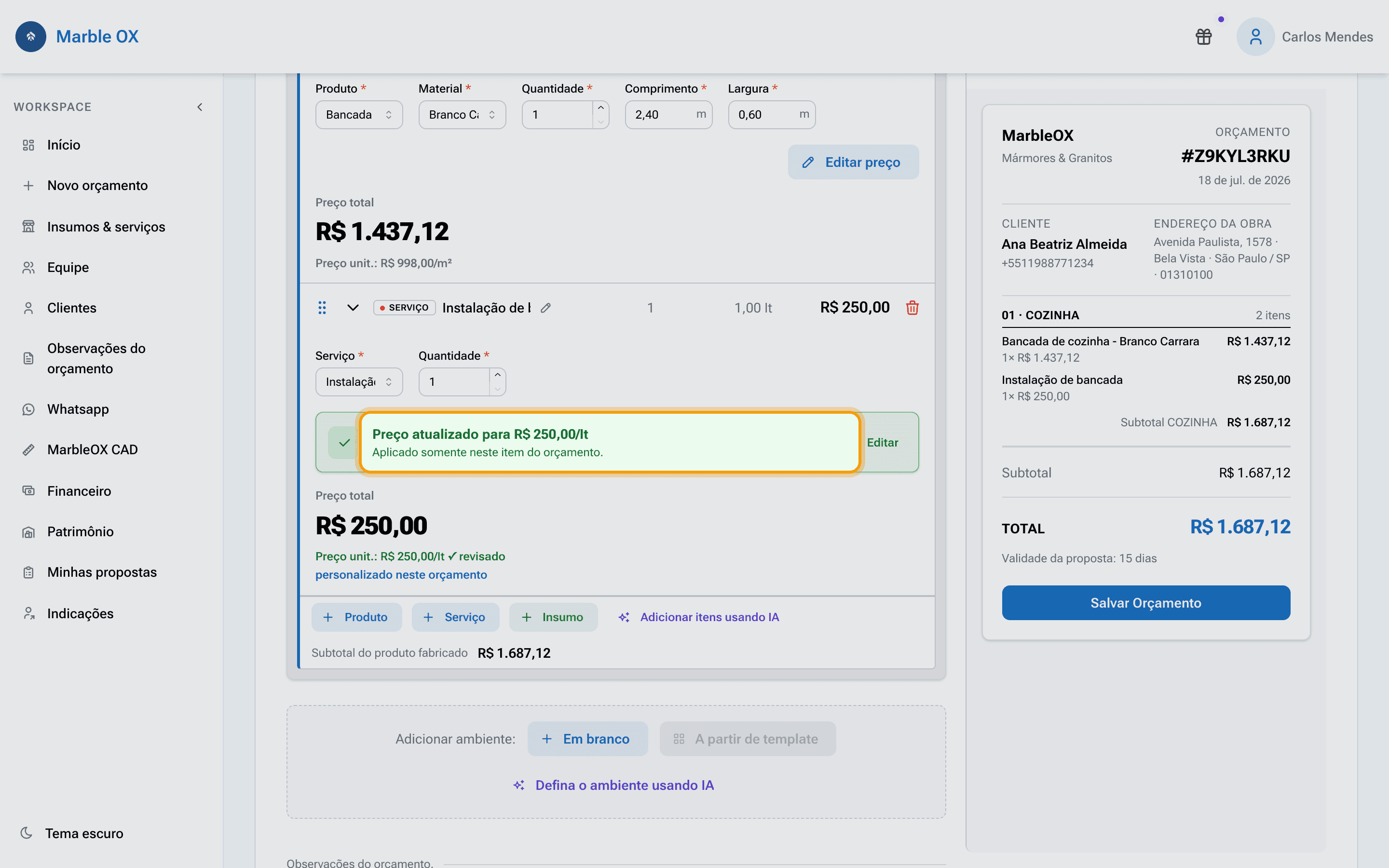Viewport: 1389px width, 868px height.
Task: Click Adicionar itens usando IA
Action: [698, 617]
